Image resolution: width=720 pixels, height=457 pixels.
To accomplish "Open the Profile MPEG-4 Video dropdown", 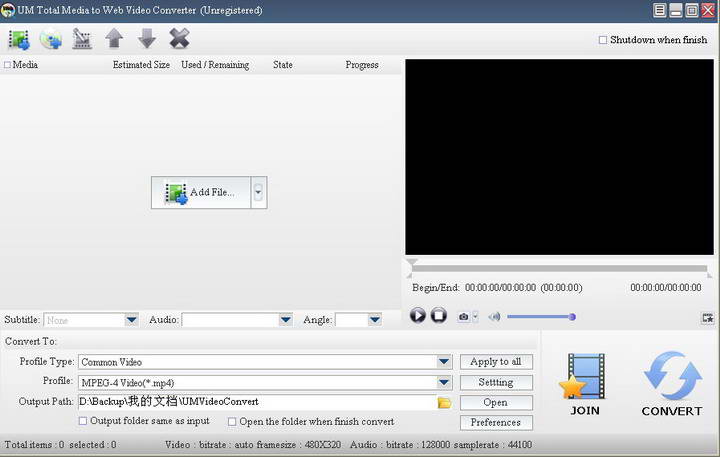I will pos(444,382).
